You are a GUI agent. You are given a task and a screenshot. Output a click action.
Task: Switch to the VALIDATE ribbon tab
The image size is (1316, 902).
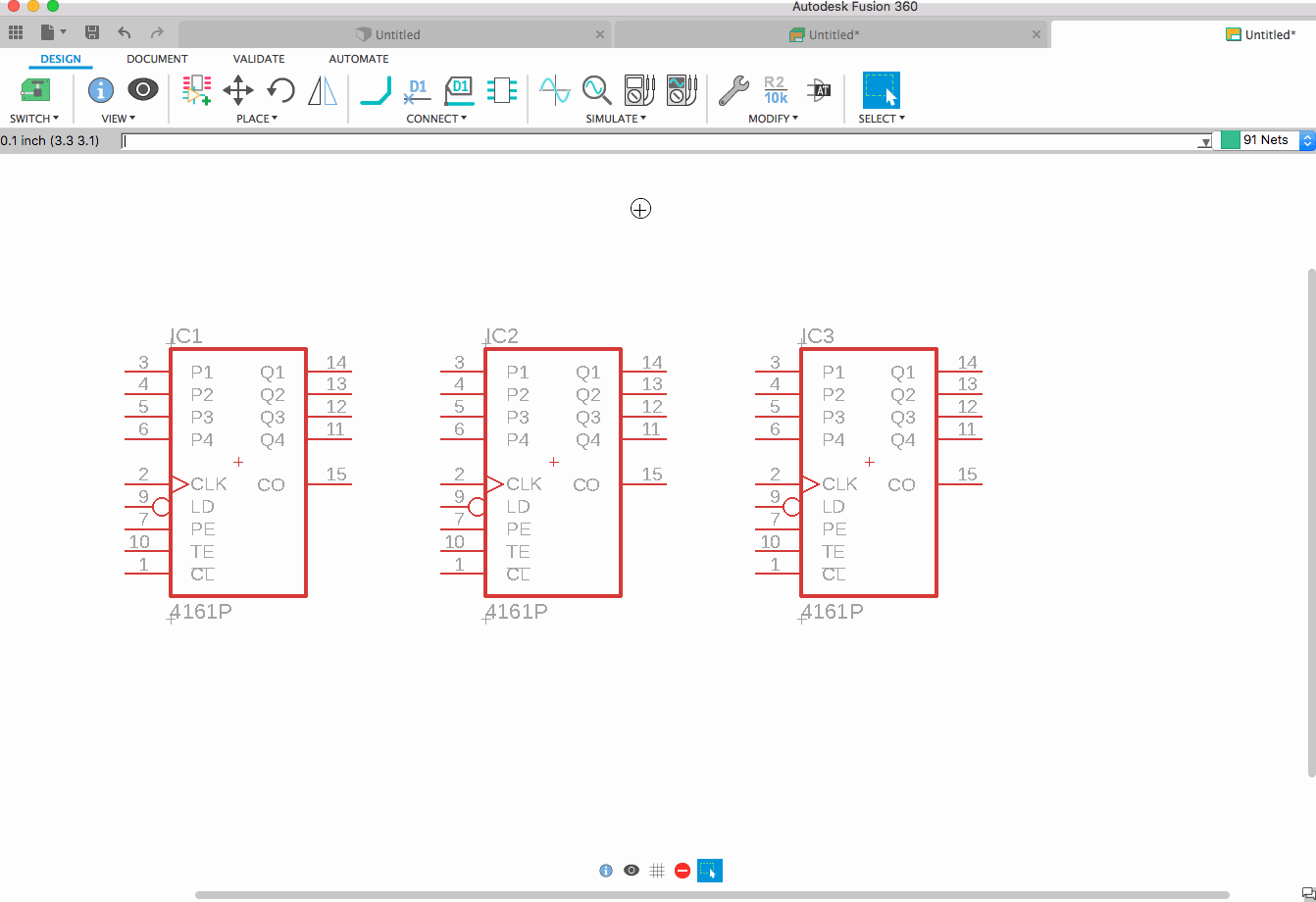[259, 59]
